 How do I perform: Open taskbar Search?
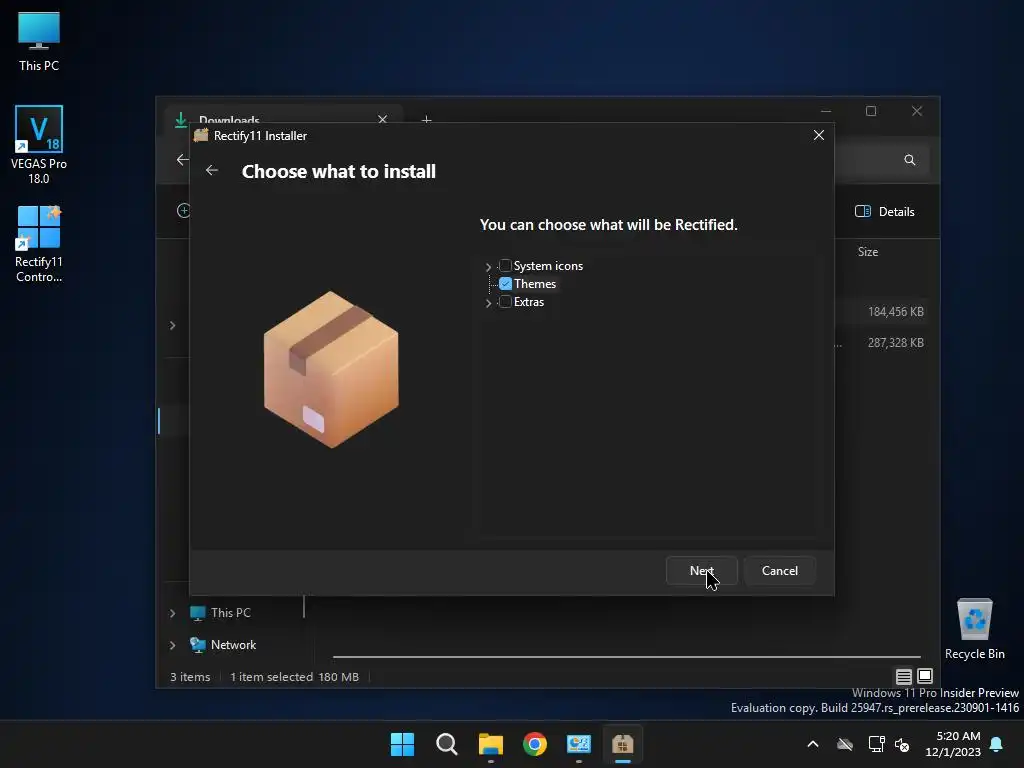(x=447, y=744)
